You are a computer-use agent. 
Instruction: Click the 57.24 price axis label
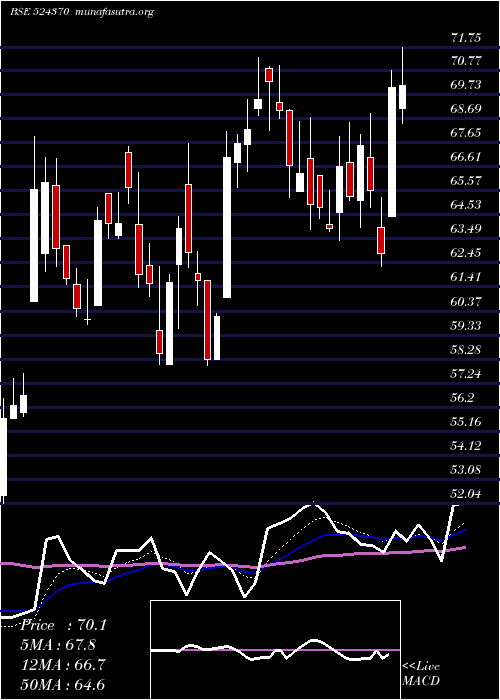coord(466,374)
